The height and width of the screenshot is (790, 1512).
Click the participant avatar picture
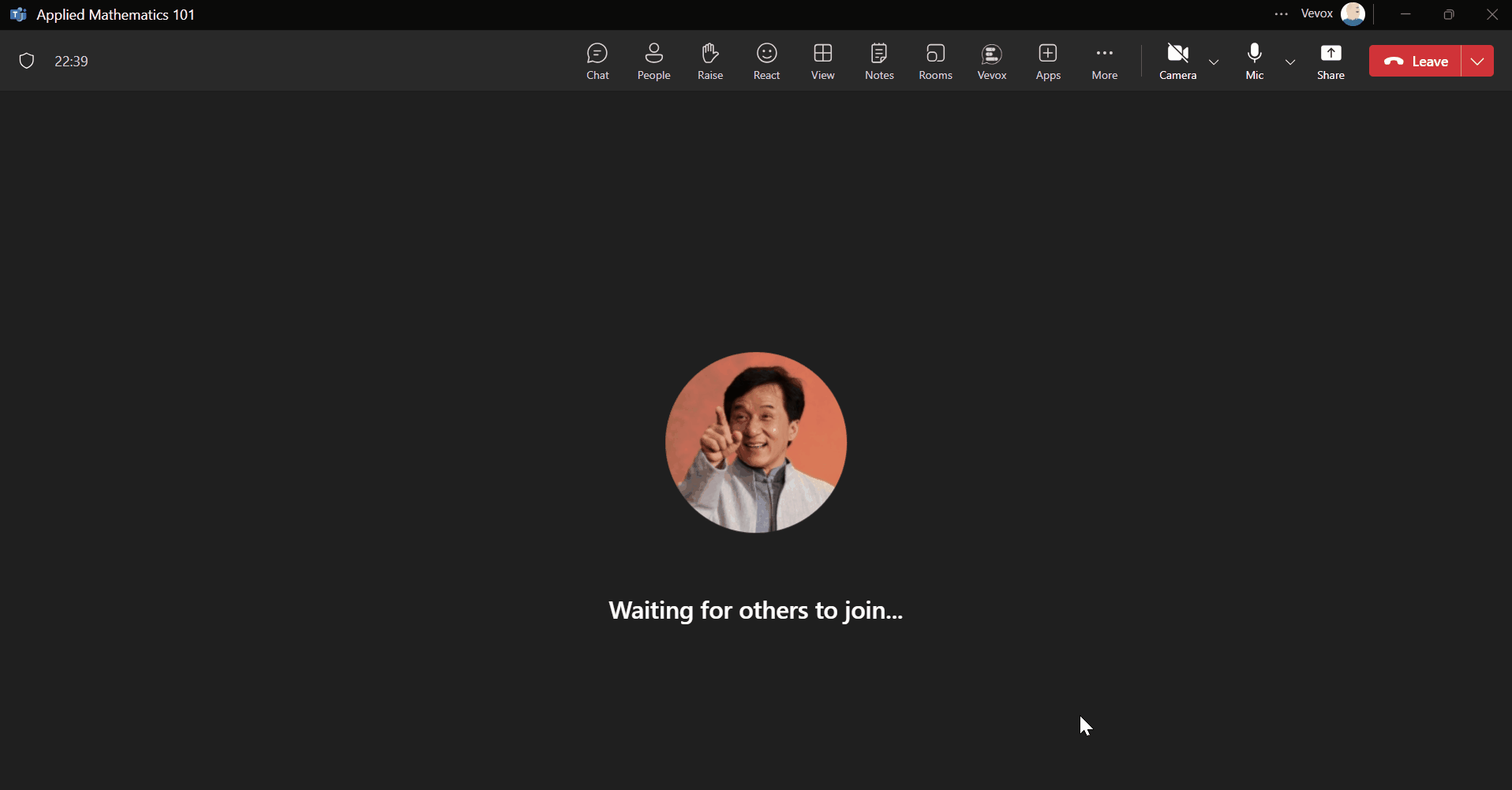[756, 442]
